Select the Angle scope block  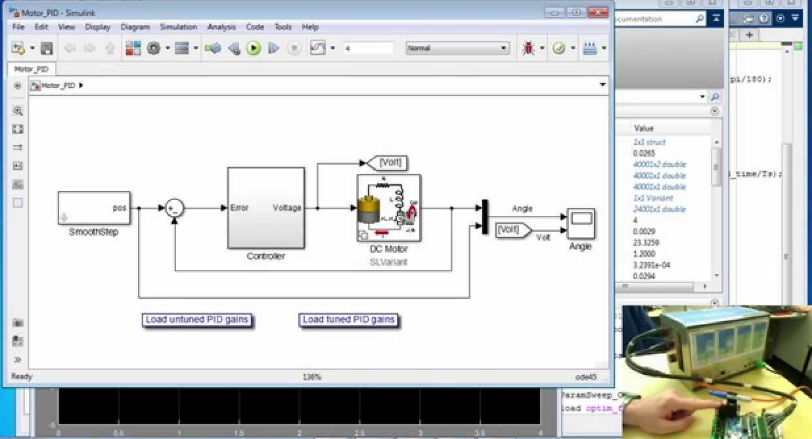click(x=581, y=224)
